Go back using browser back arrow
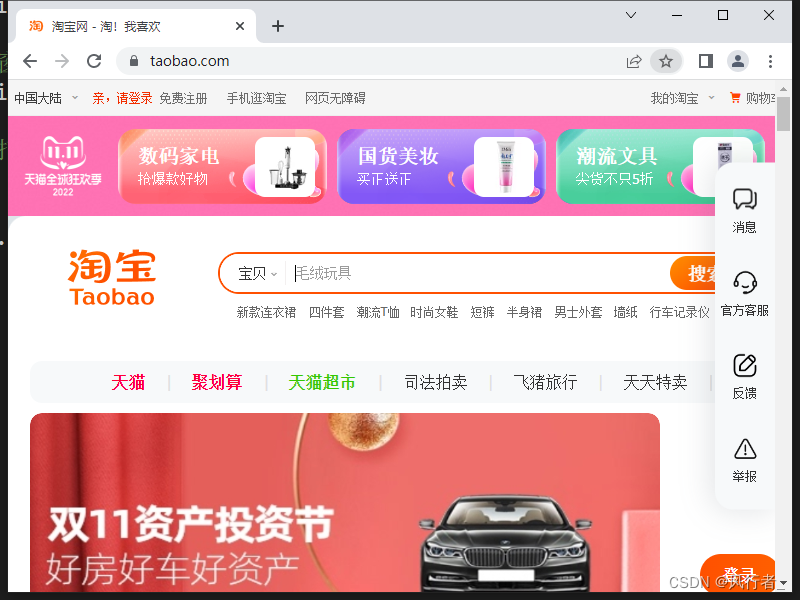Screen dimensions: 800x600 [x=30, y=61]
